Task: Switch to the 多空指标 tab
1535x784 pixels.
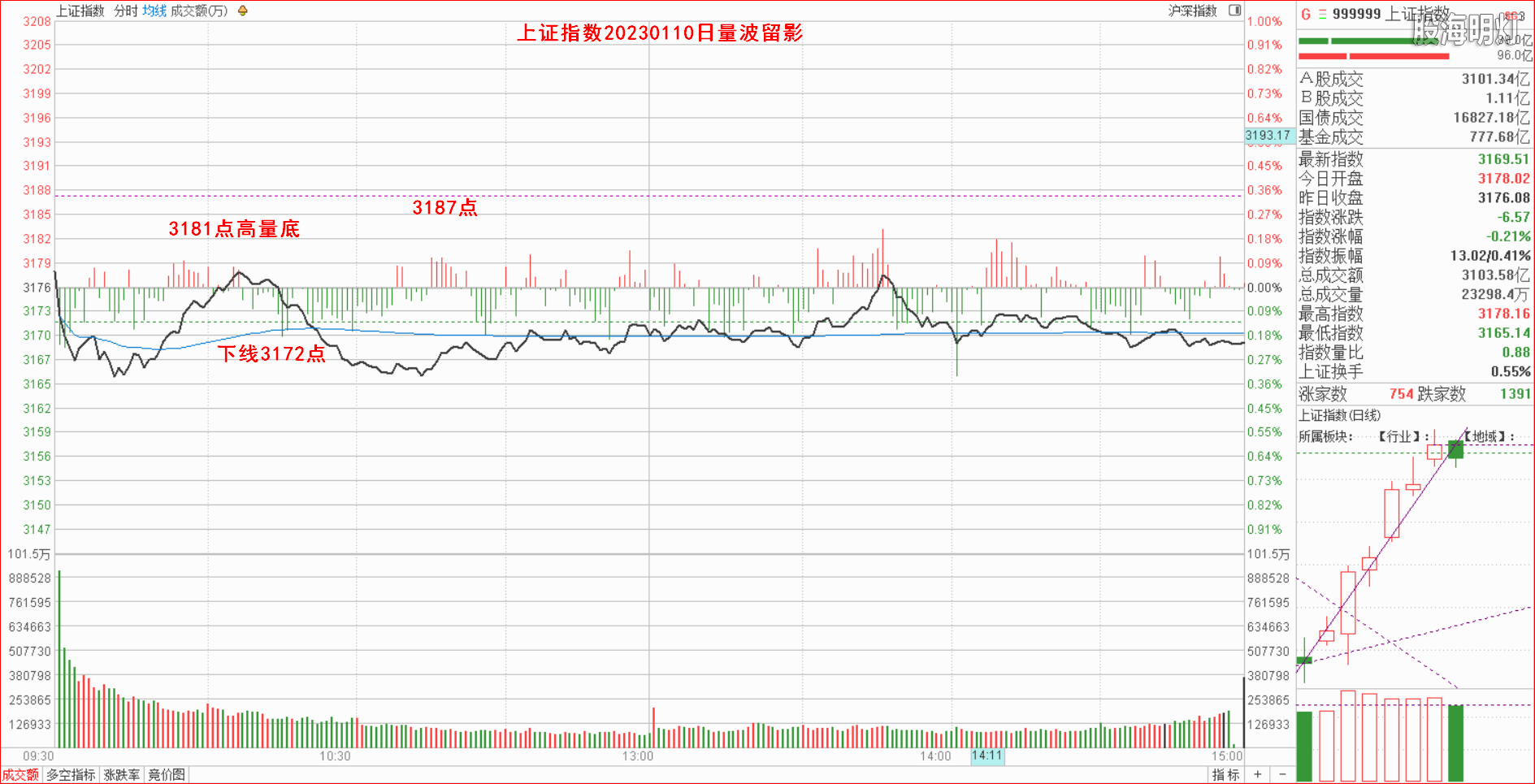Action: [71, 775]
